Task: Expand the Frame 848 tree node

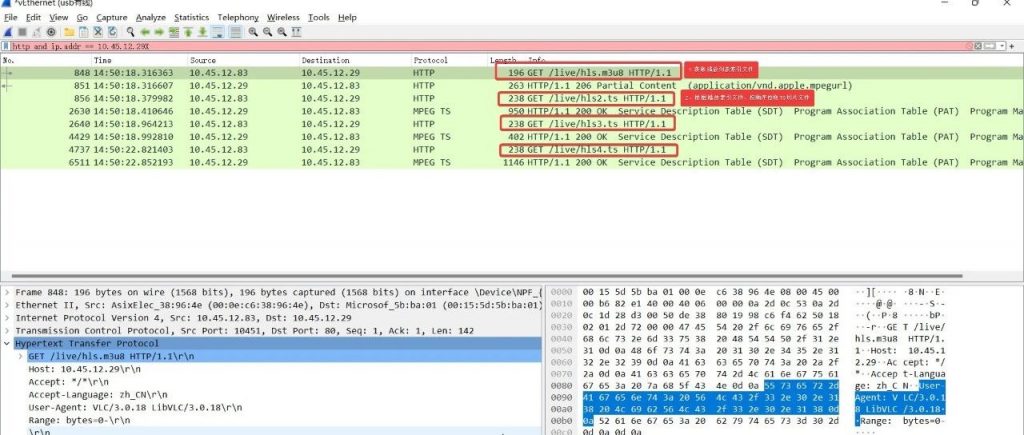Action: (7, 291)
